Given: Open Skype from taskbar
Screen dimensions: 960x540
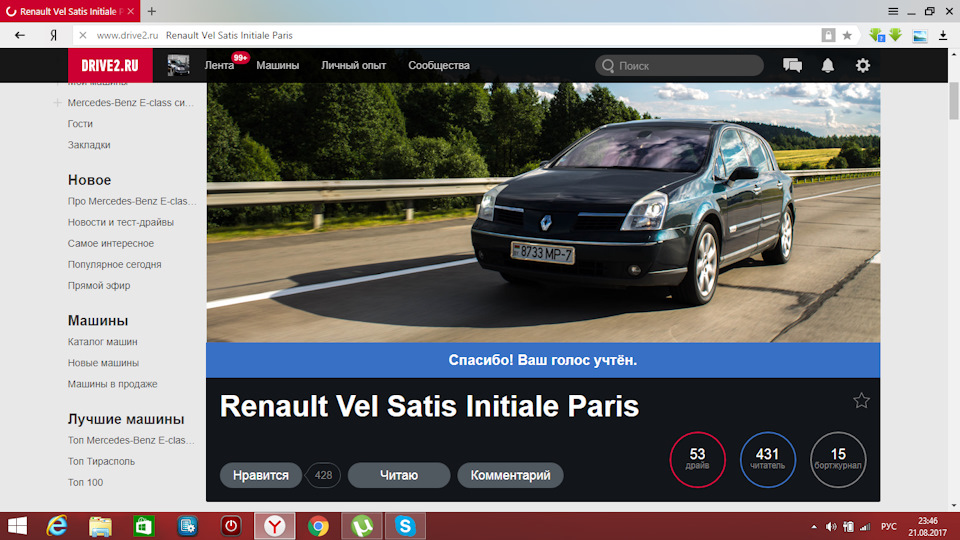Looking at the screenshot, I should point(405,526).
